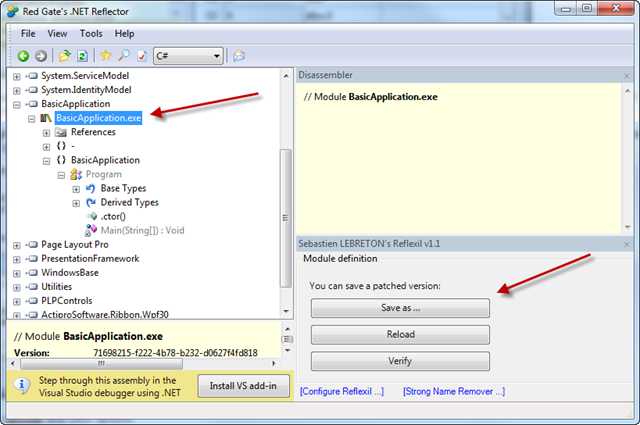Select the PLPControls assembly
Image resolution: width=640 pixels, height=425 pixels.
(x=67, y=300)
